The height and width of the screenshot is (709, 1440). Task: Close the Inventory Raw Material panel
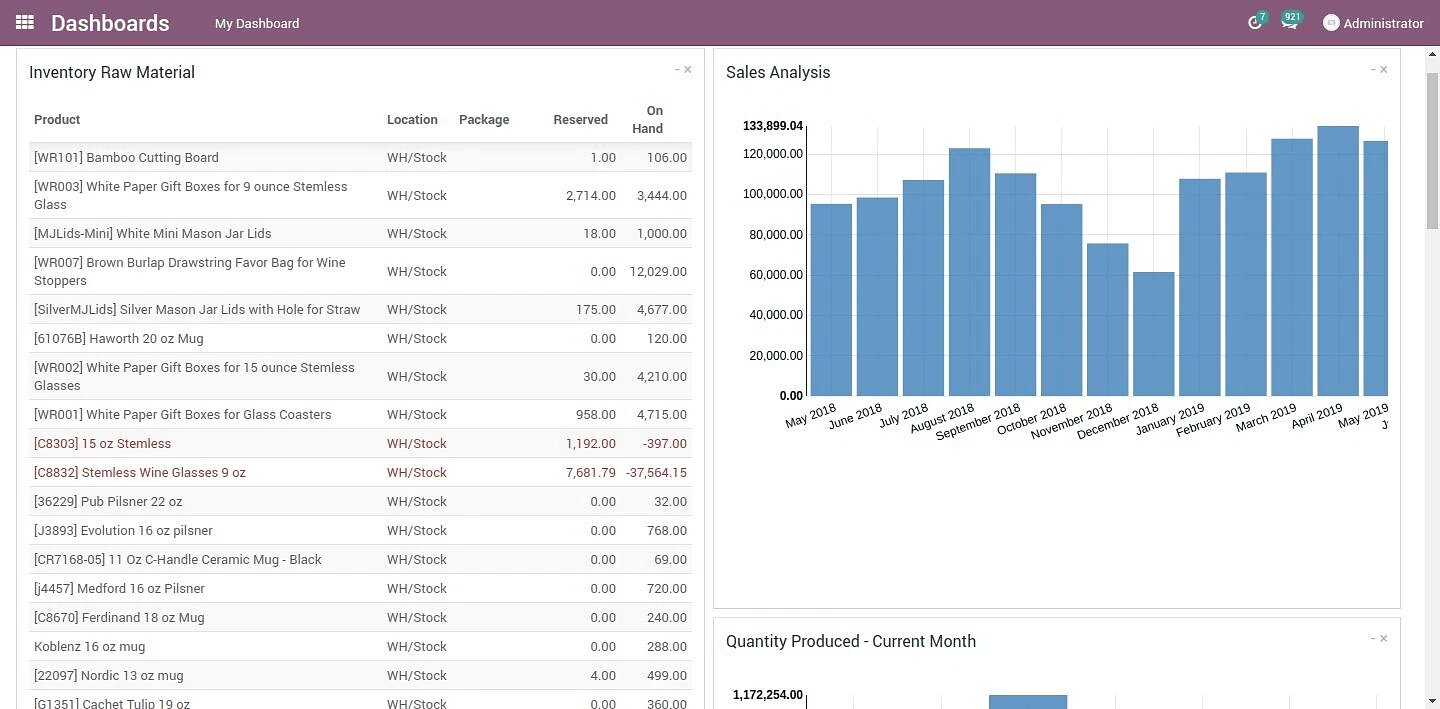click(x=688, y=69)
